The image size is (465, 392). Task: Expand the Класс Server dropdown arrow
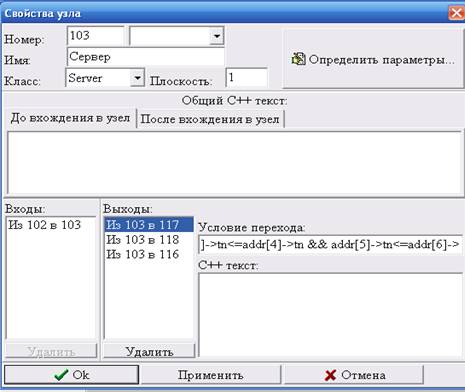[x=137, y=78]
